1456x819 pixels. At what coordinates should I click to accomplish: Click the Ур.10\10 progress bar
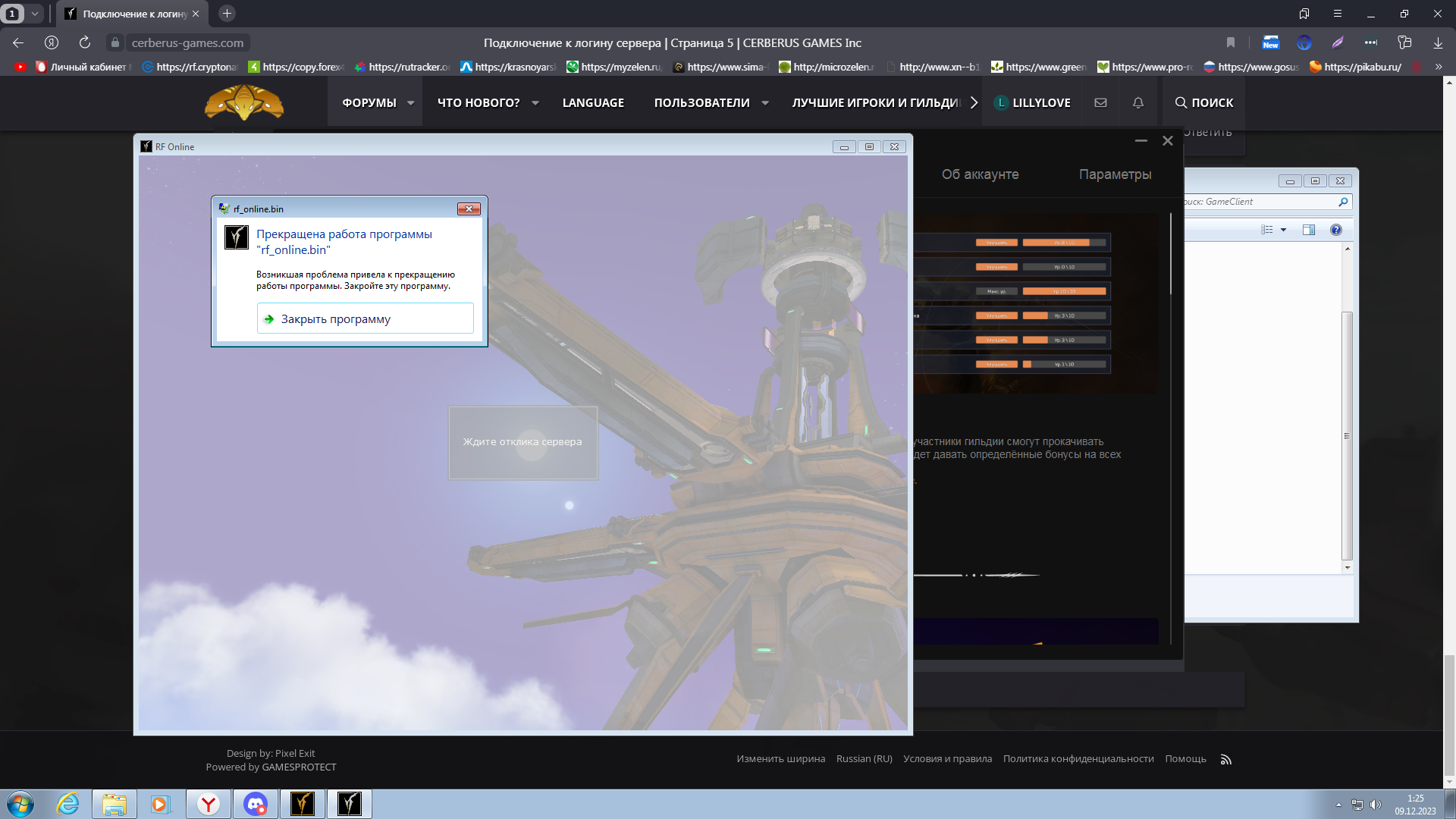click(1064, 291)
